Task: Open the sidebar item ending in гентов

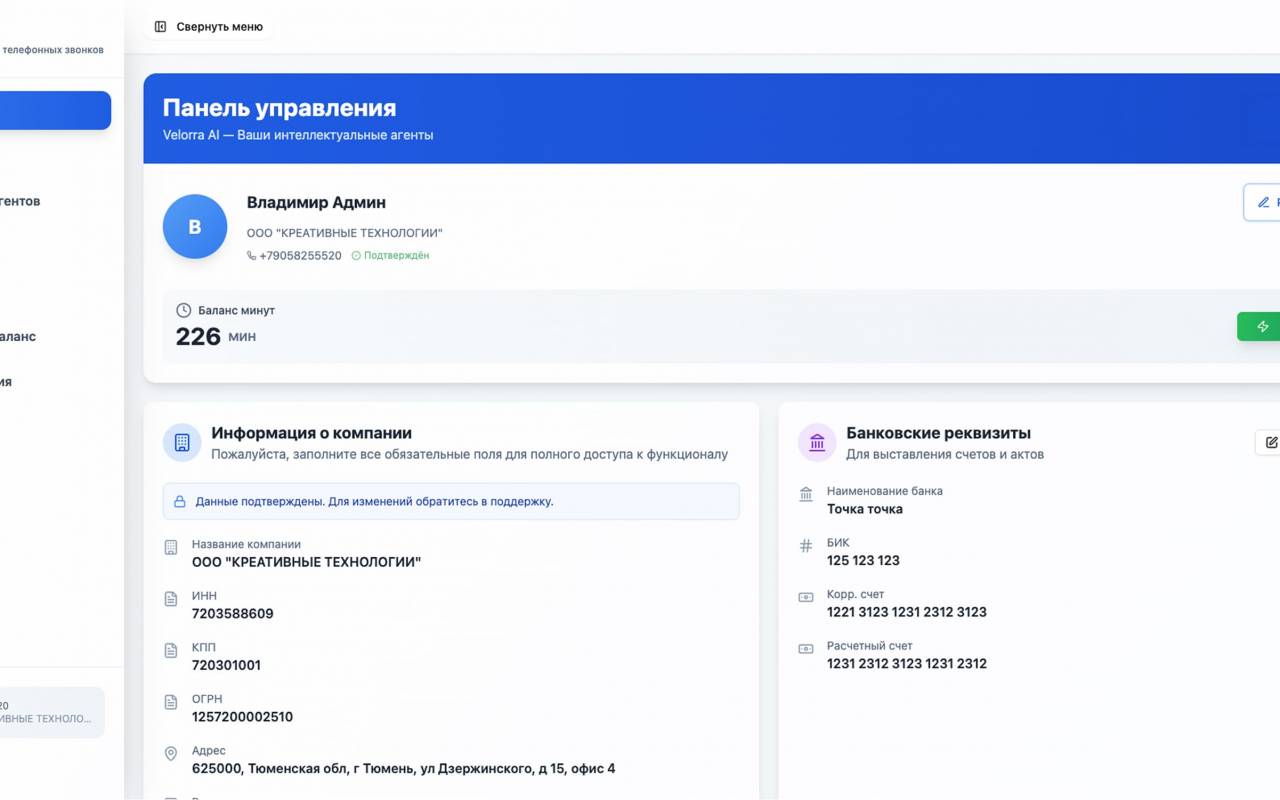Action: [20, 201]
